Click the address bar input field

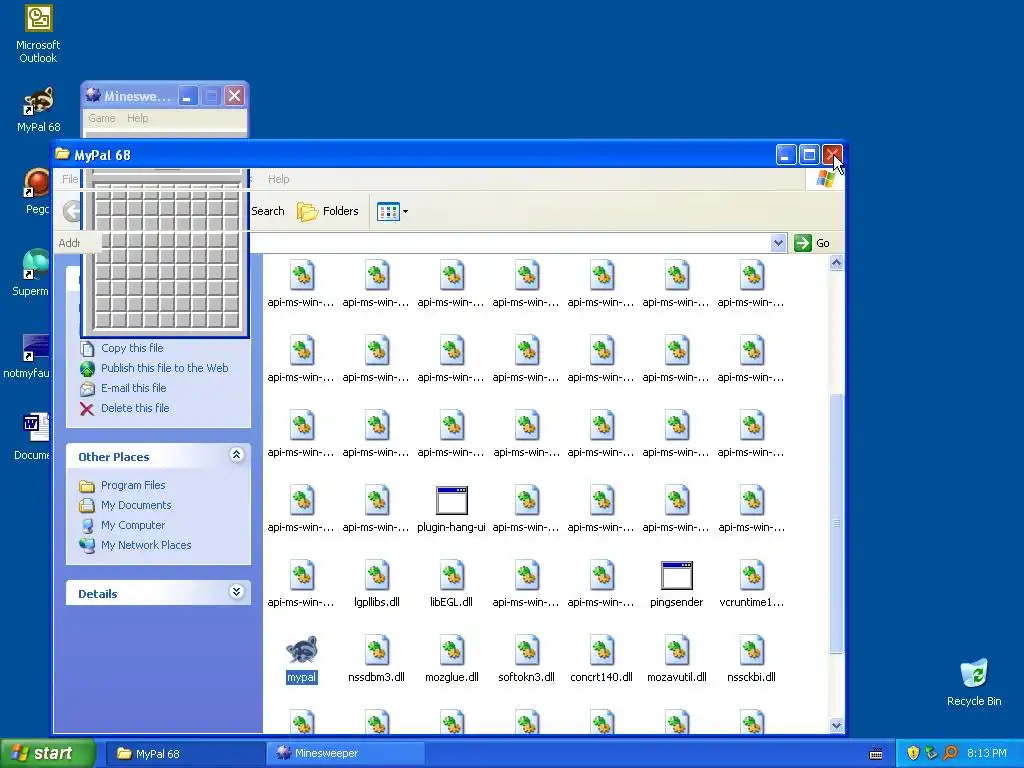click(509, 243)
